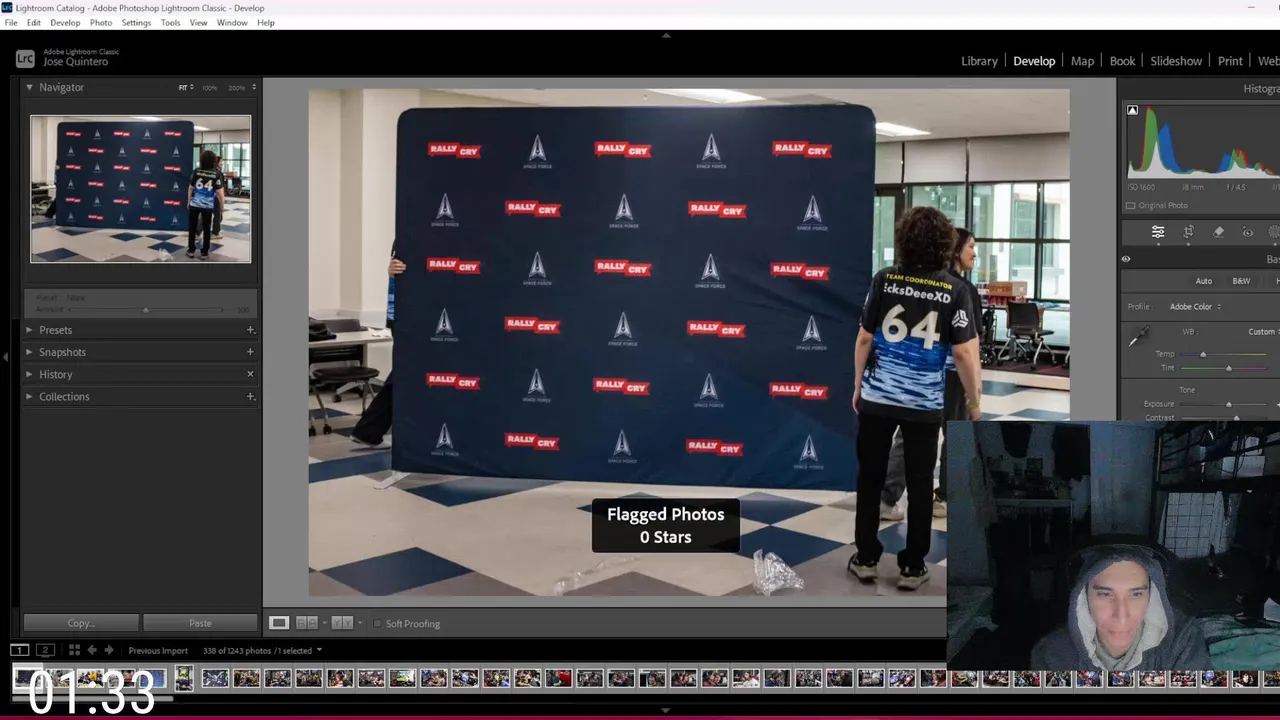Screen dimensions: 1280x720
Task: Toggle Basic panel eye visibility
Action: 1126,259
